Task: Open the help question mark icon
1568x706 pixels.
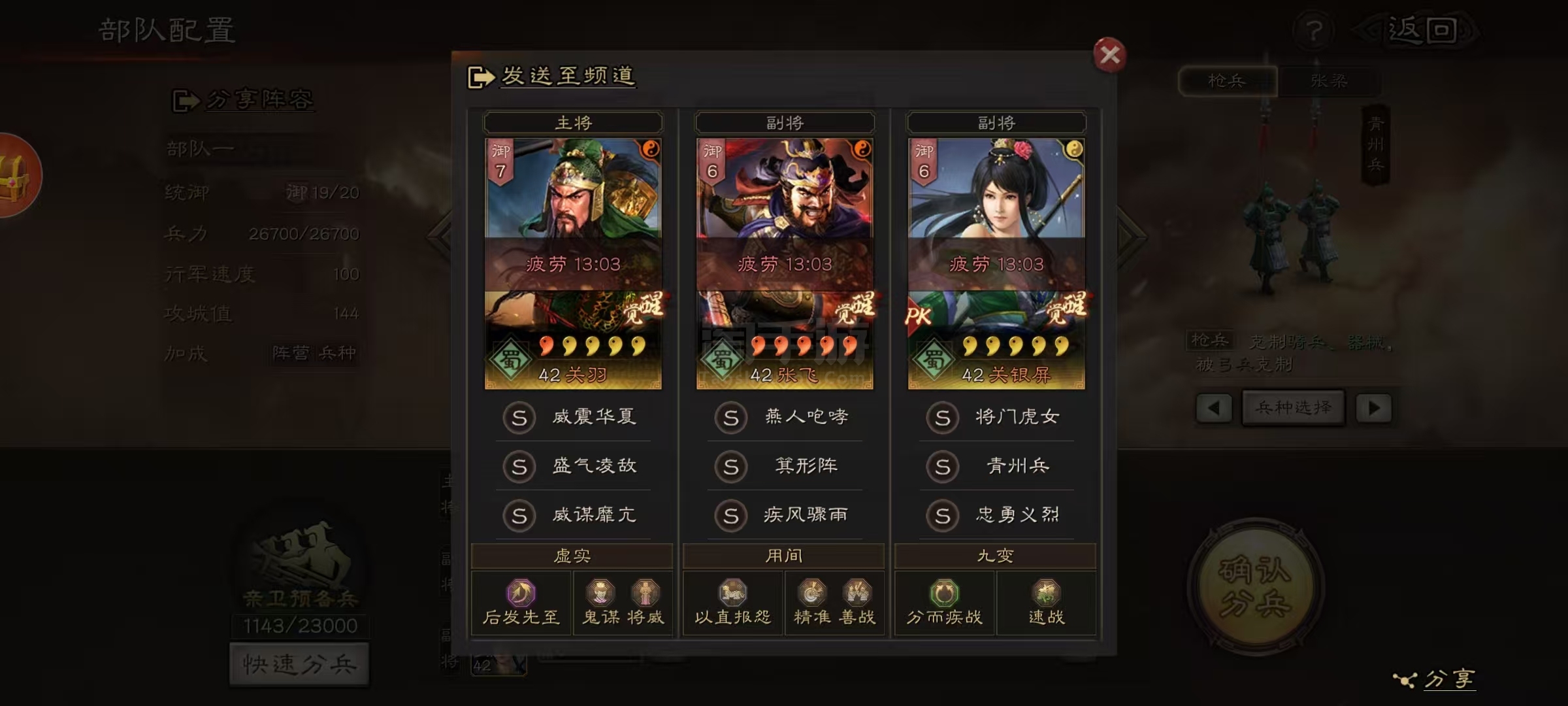Action: (1315, 30)
